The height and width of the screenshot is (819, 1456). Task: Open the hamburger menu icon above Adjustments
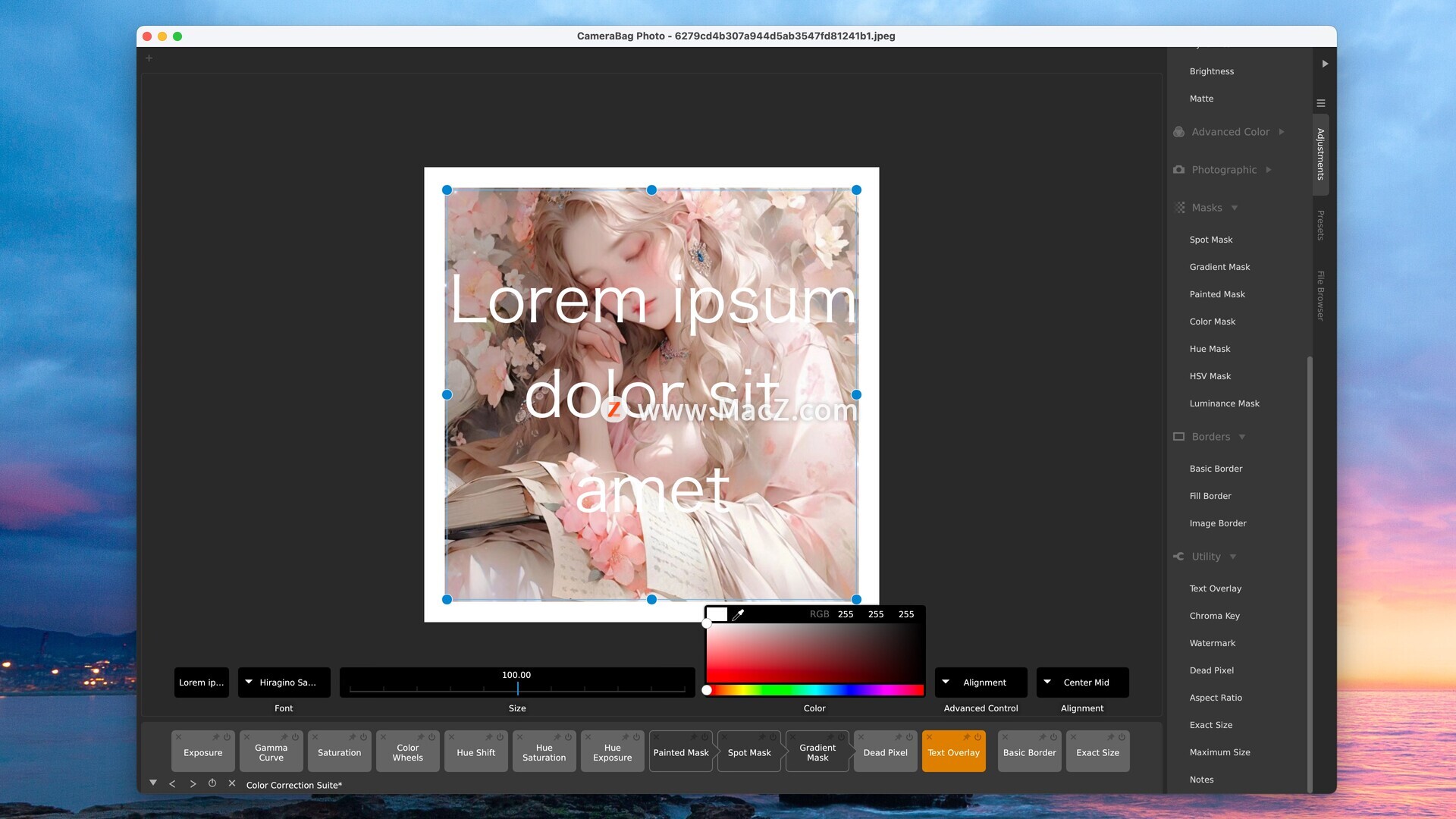point(1321,103)
